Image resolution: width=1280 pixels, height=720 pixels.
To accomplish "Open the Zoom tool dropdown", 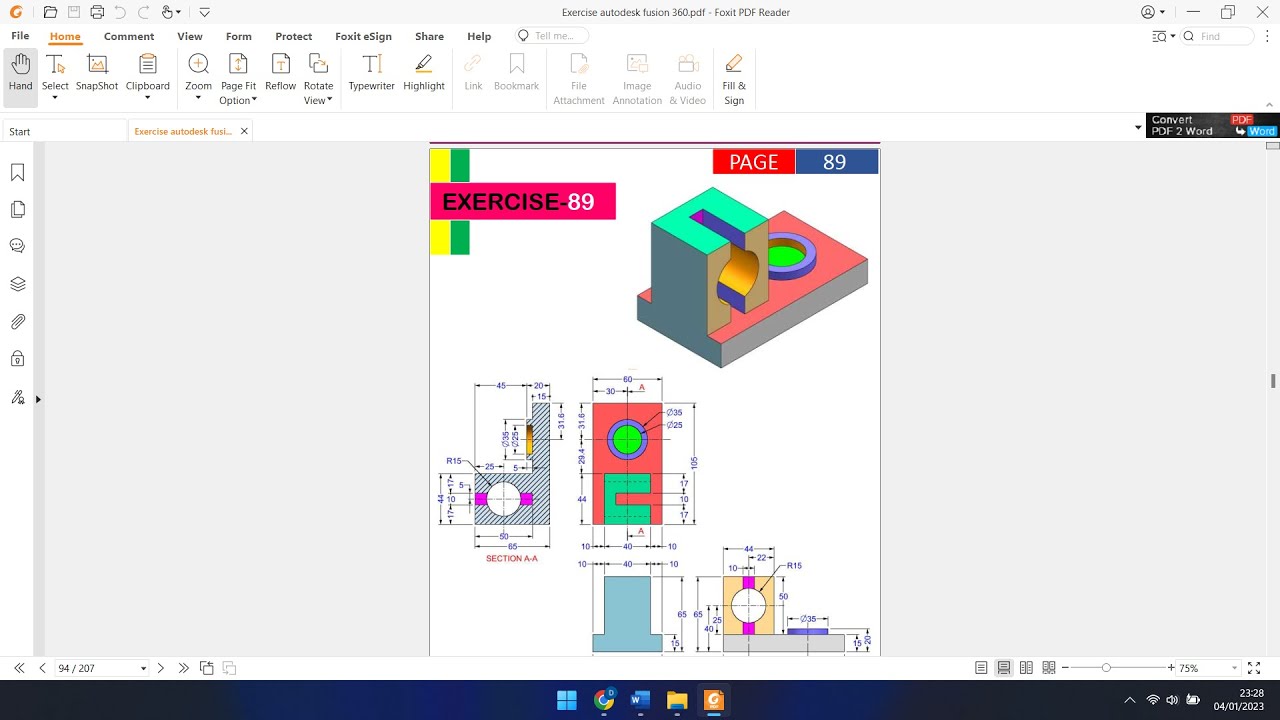I will pyautogui.click(x=198, y=99).
